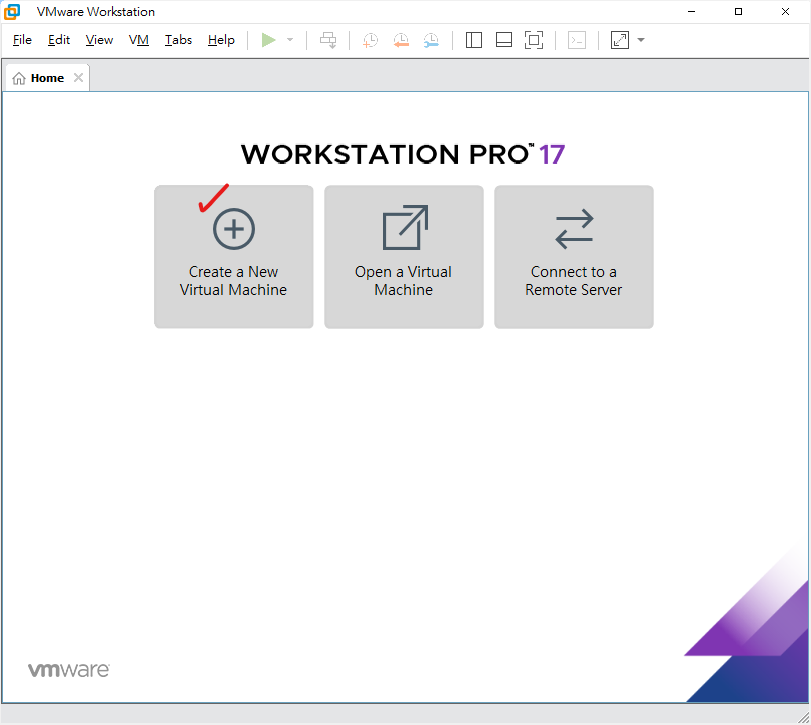Open the power options dropdown arrow
811x725 pixels.
click(x=290, y=40)
